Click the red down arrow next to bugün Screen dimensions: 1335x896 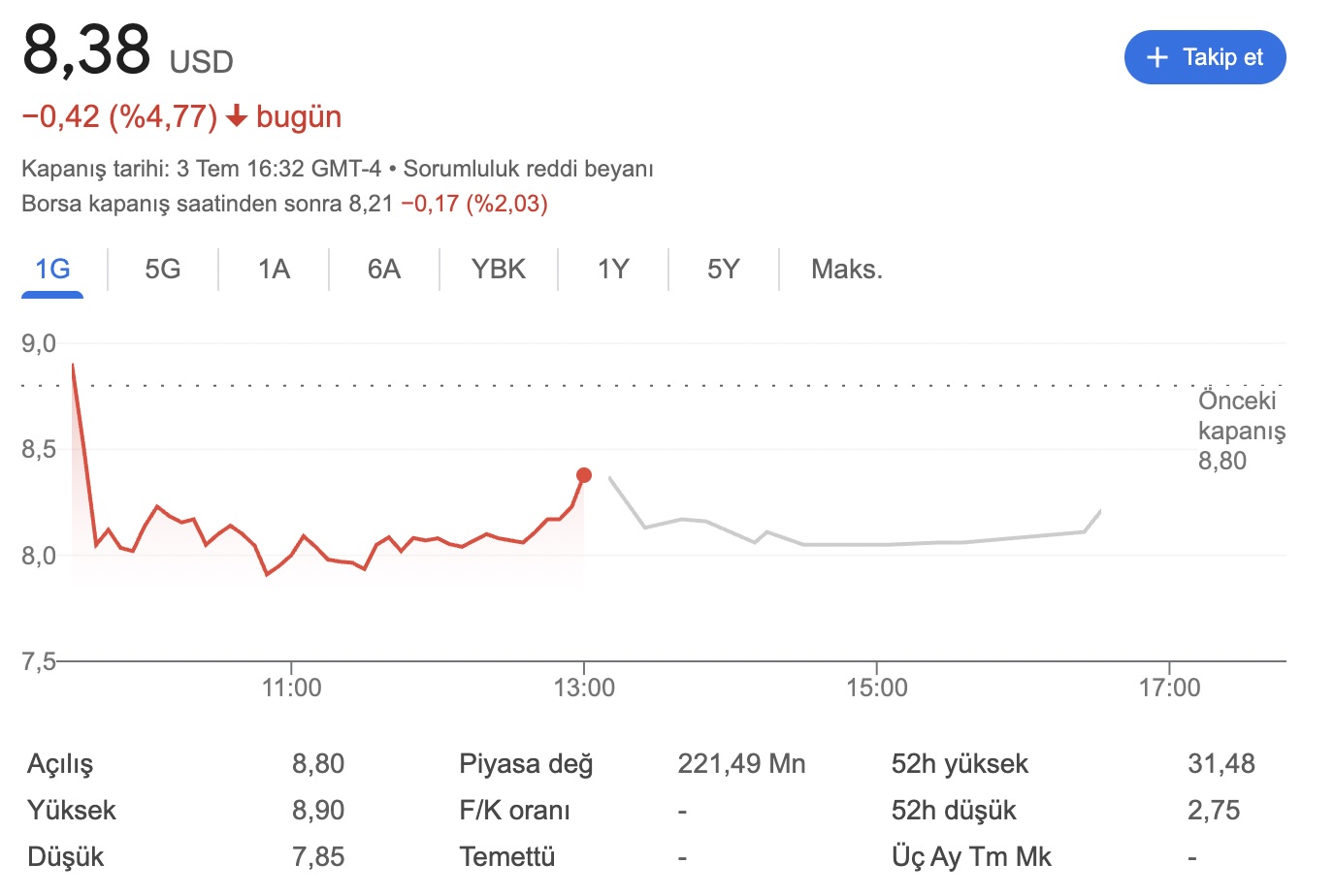pyautogui.click(x=236, y=117)
